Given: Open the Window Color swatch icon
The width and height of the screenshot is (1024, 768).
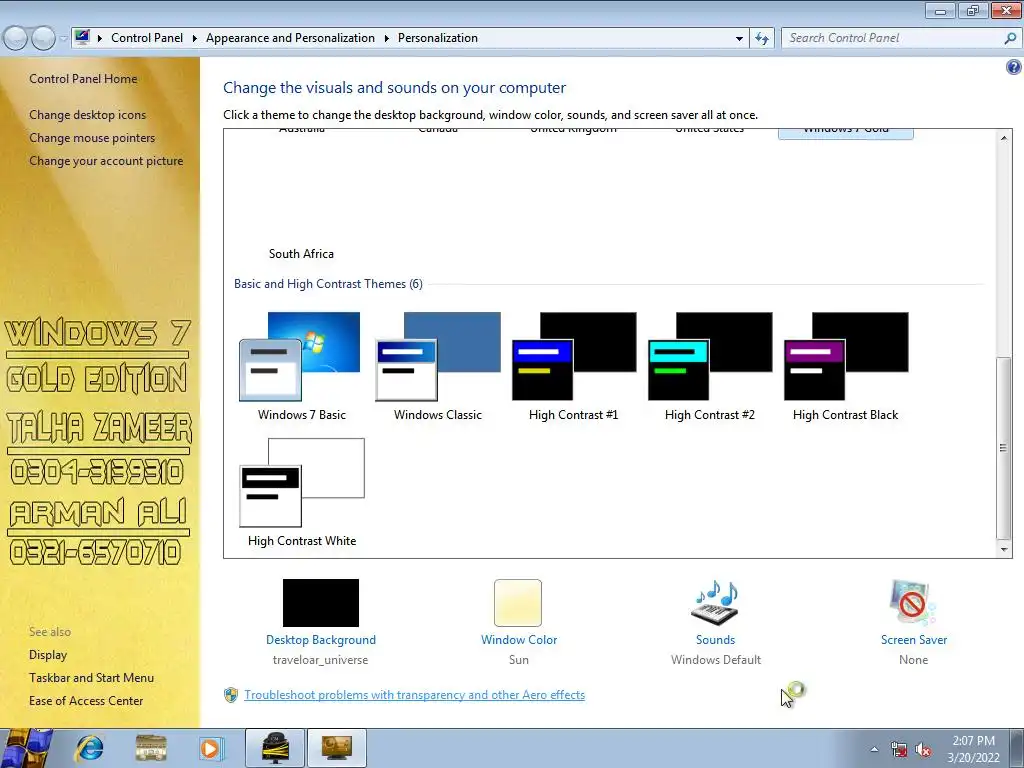Looking at the screenshot, I should click(518, 603).
